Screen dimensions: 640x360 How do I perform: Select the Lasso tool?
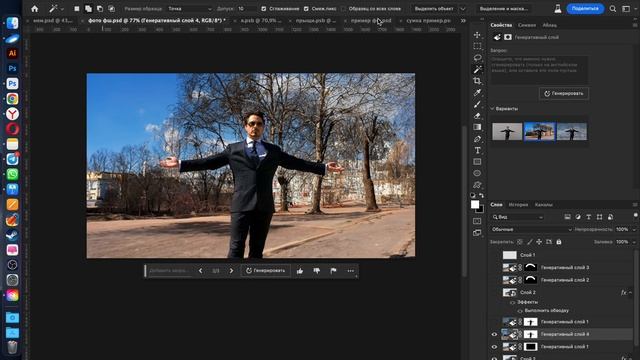[477, 58]
